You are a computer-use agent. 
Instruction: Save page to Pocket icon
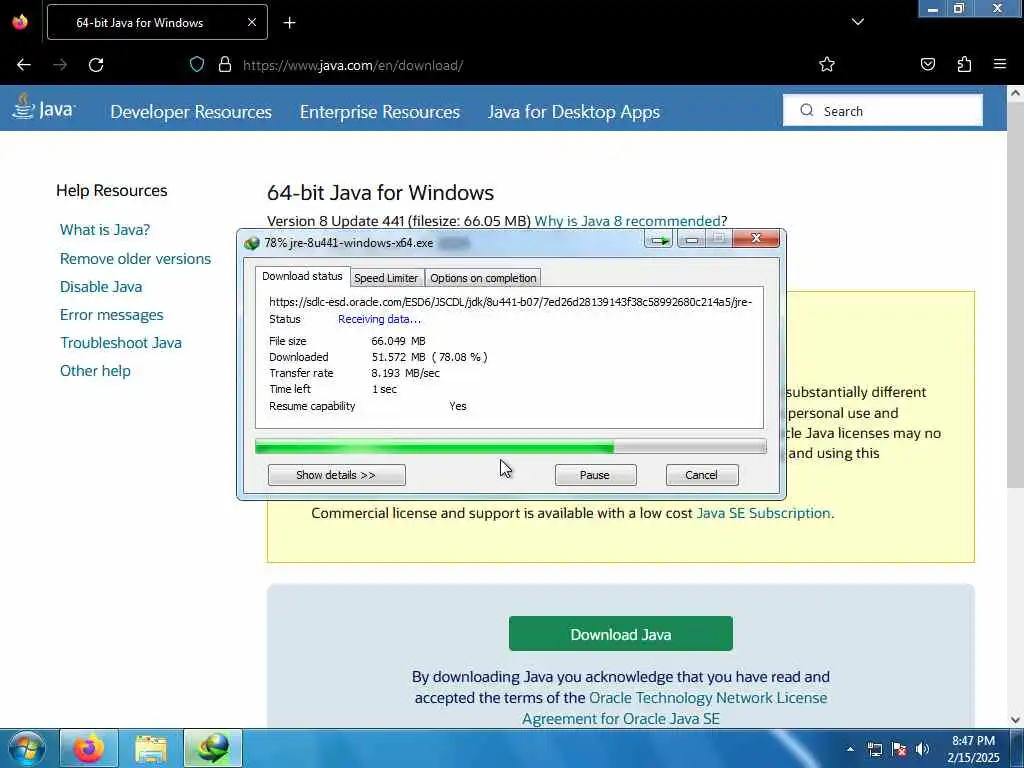[x=927, y=64]
